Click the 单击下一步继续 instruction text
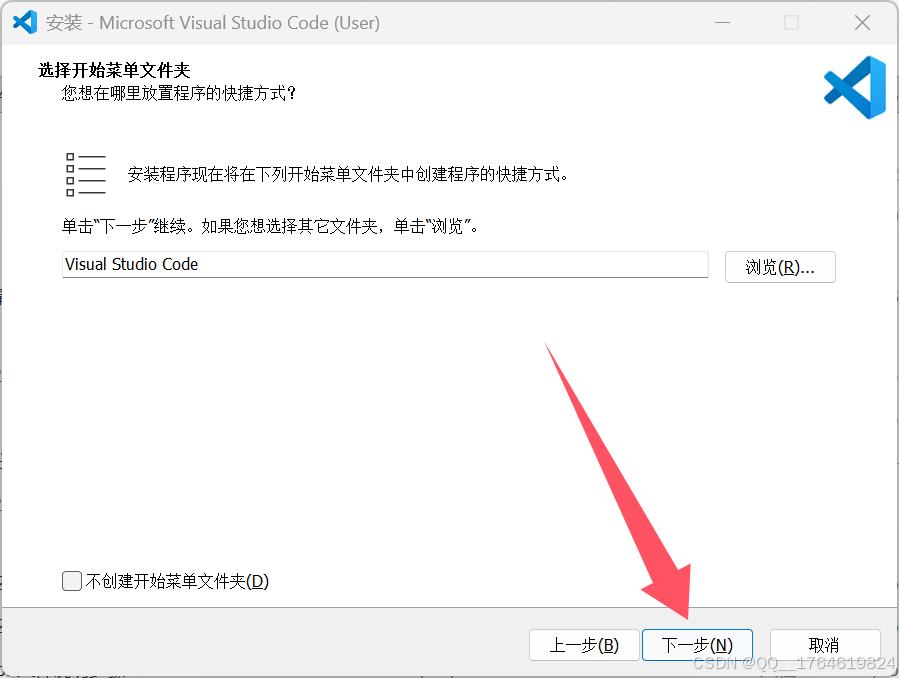899x678 pixels. pyautogui.click(x=270, y=226)
